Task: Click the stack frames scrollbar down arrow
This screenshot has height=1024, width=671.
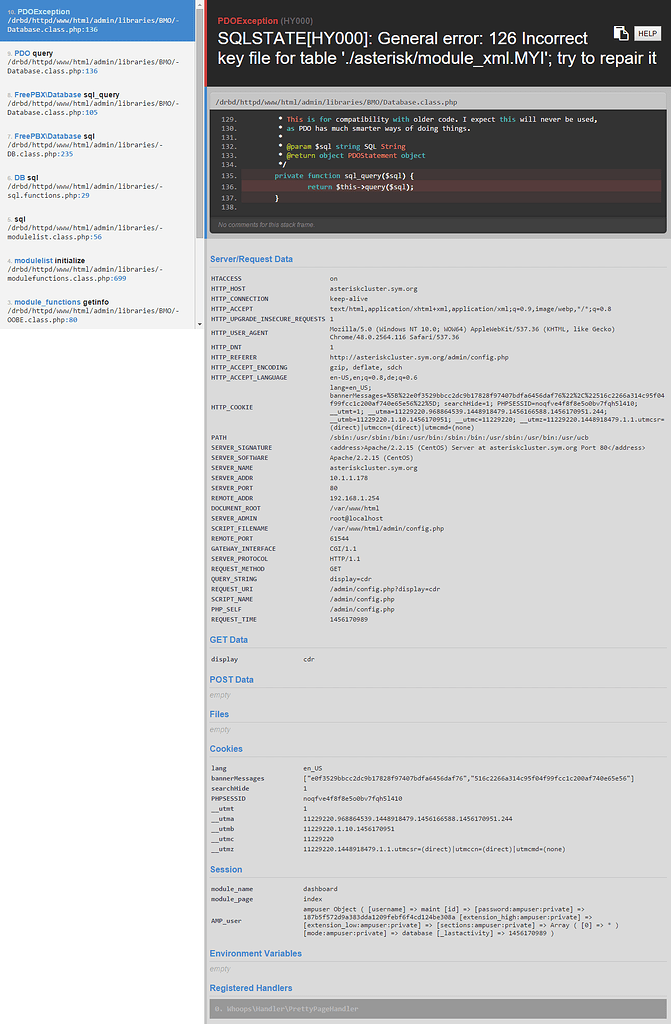Action: coord(199,325)
